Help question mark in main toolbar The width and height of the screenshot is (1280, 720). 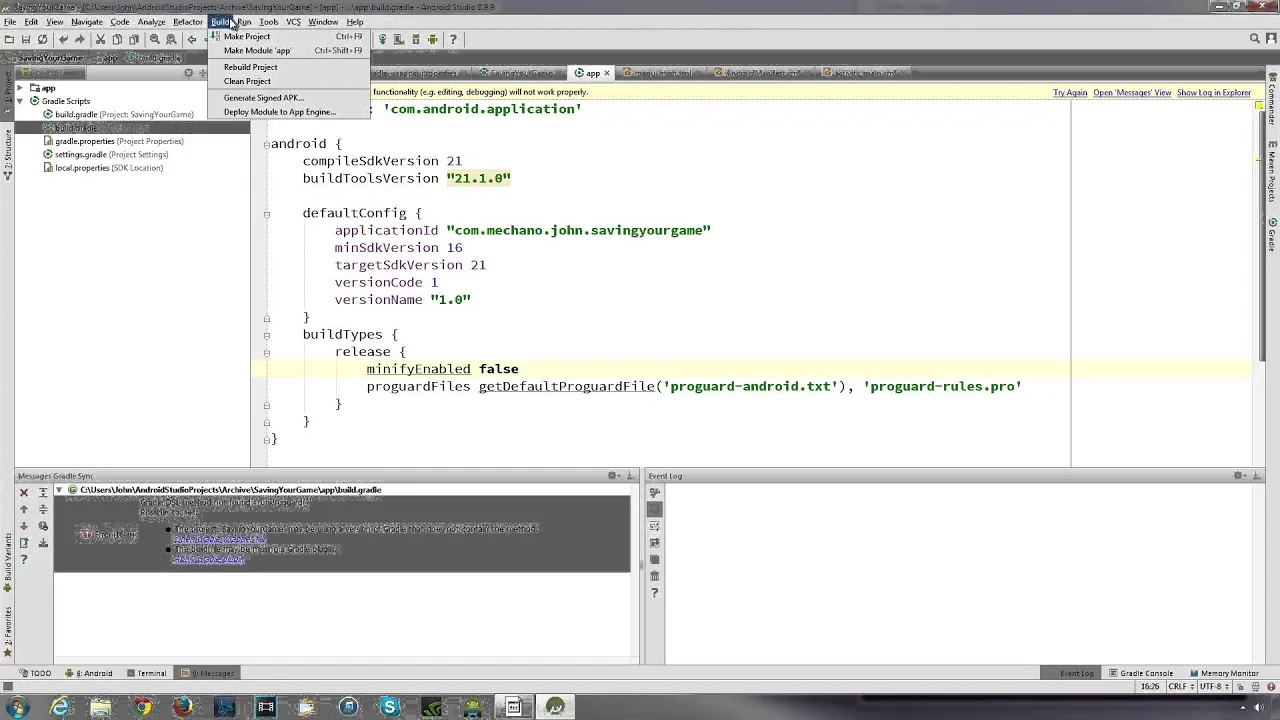(453, 39)
